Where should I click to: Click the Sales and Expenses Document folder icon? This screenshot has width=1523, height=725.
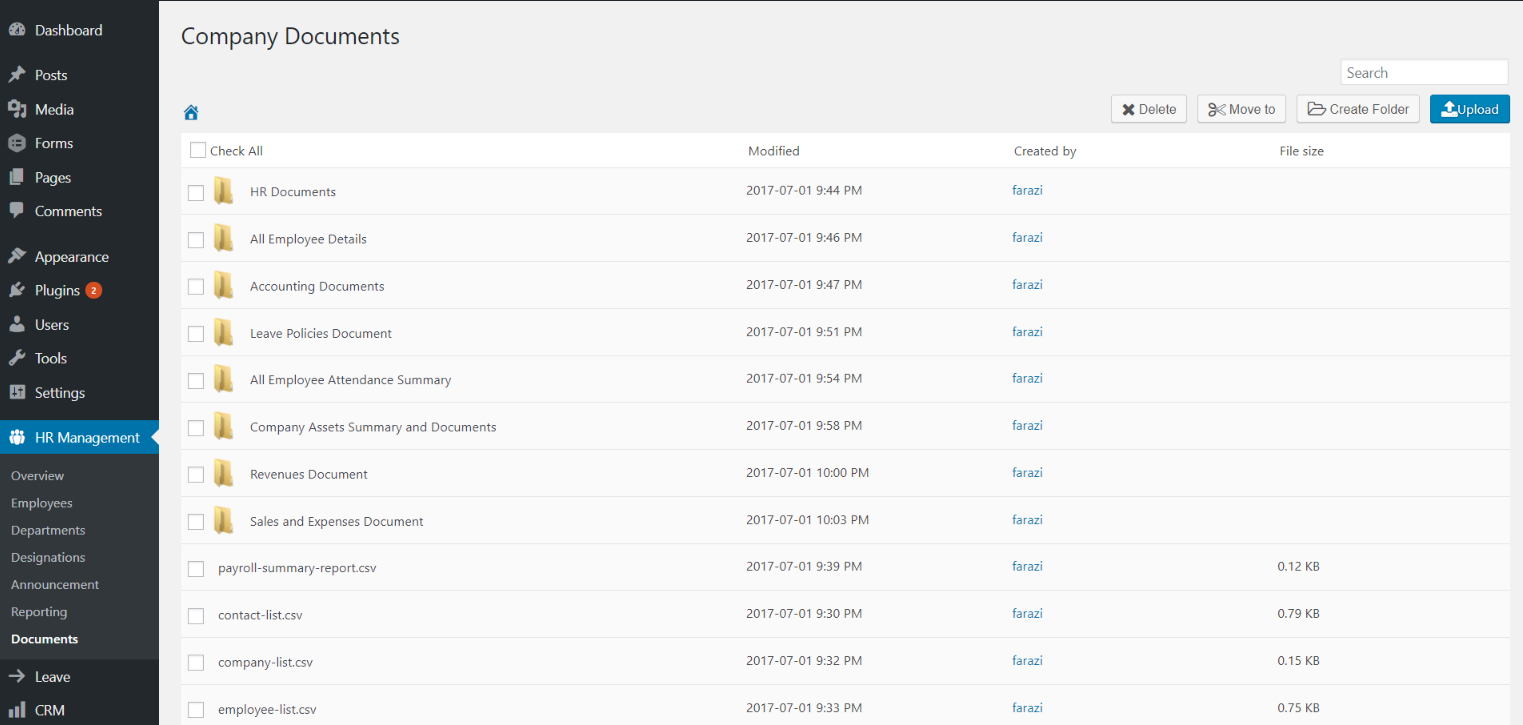[x=224, y=520]
